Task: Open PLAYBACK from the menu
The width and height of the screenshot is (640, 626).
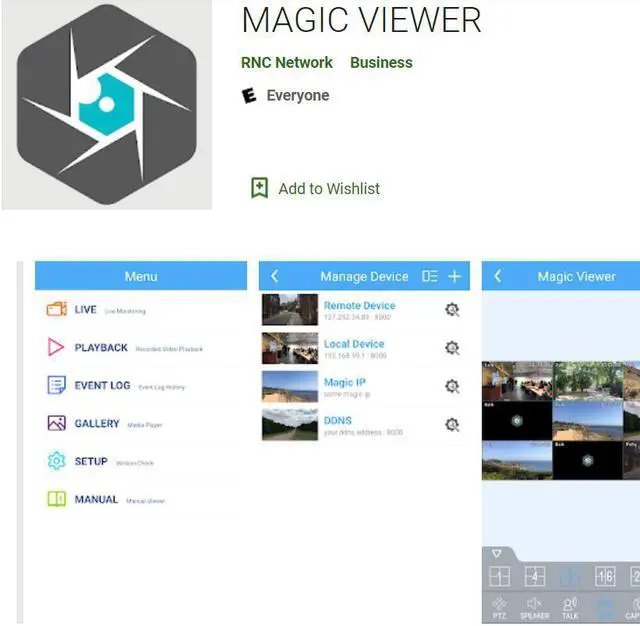Action: coord(100,348)
